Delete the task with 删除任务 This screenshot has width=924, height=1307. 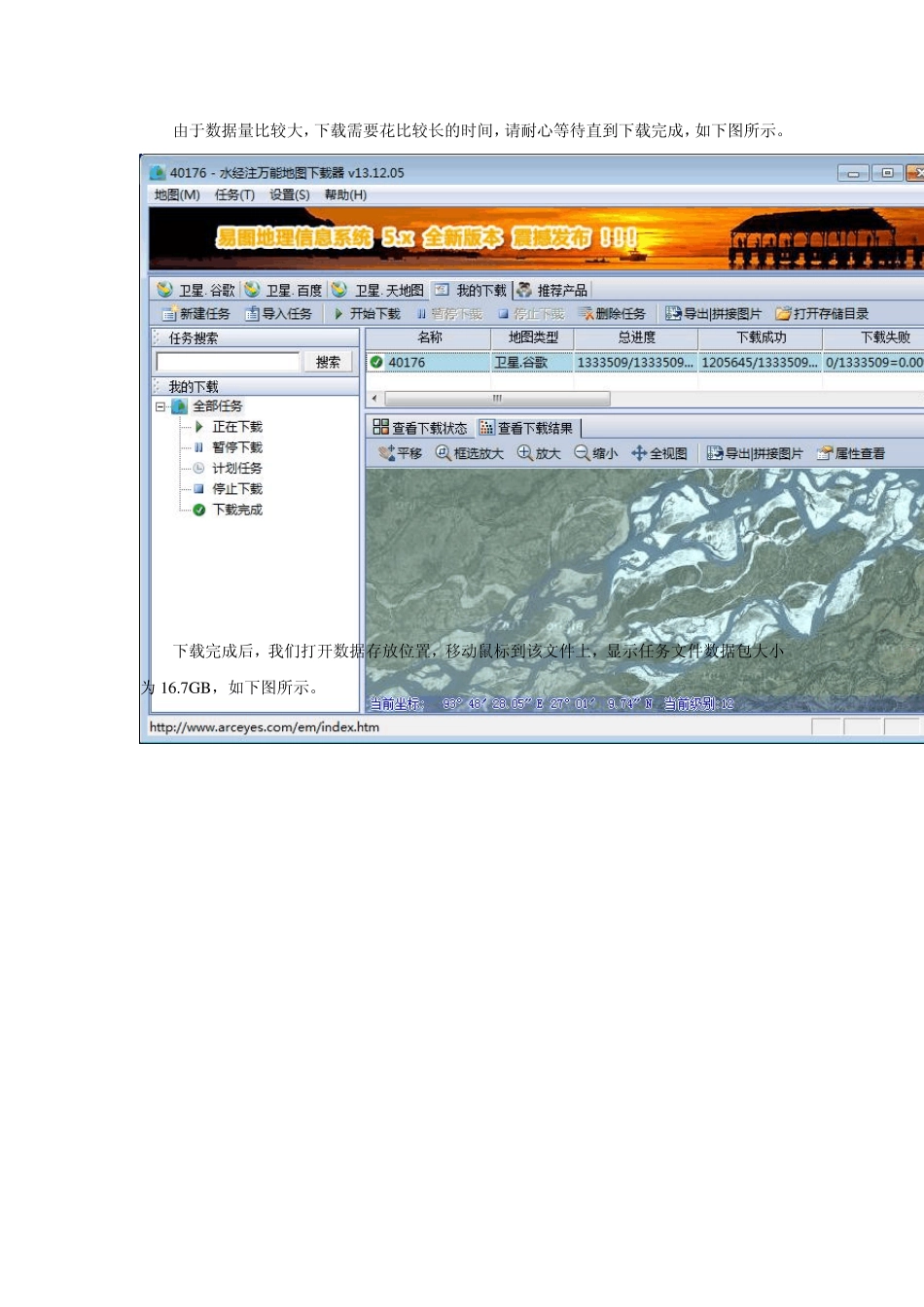613,313
